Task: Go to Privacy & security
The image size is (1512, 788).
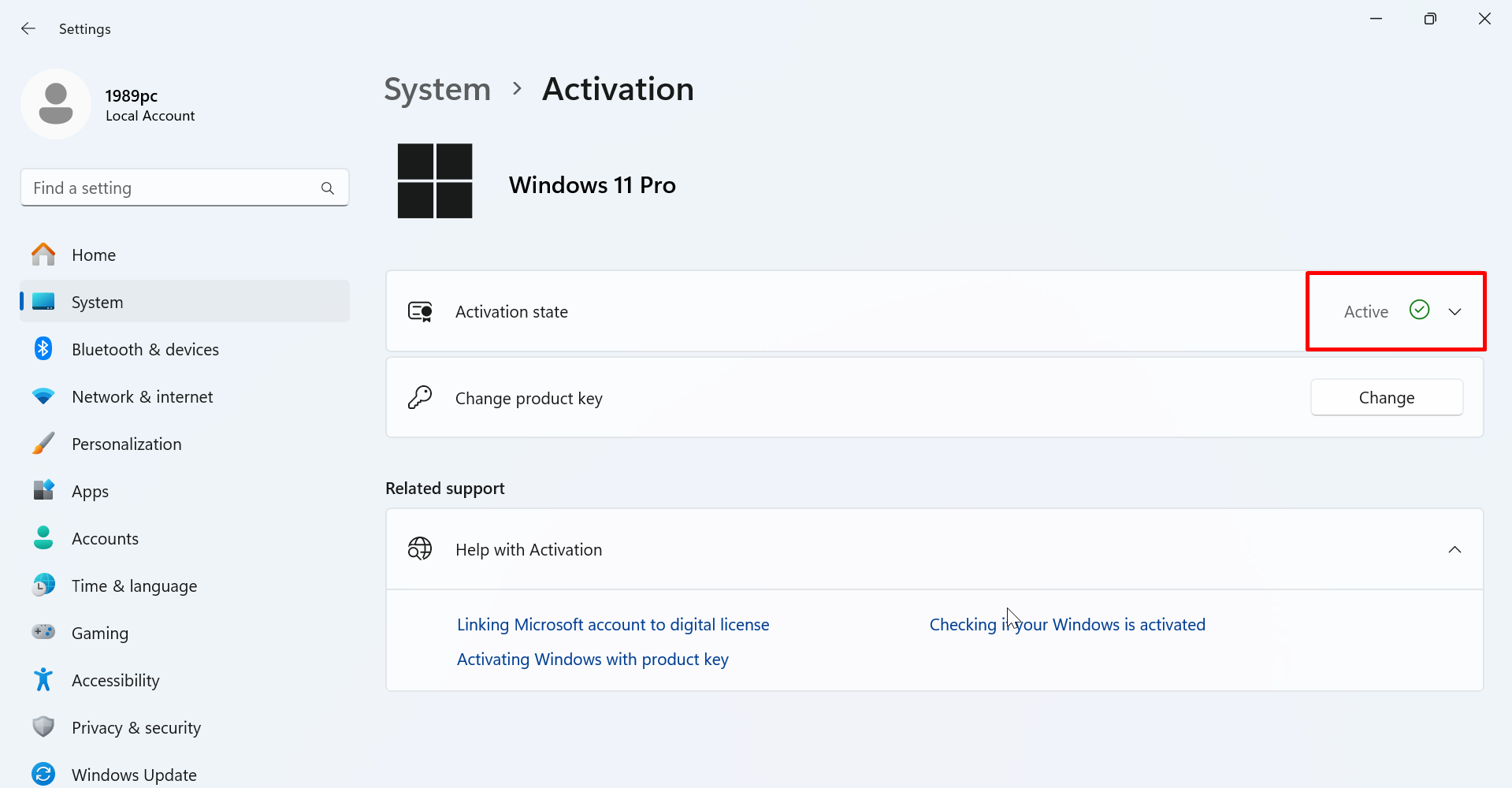Action: pyautogui.click(x=184, y=727)
